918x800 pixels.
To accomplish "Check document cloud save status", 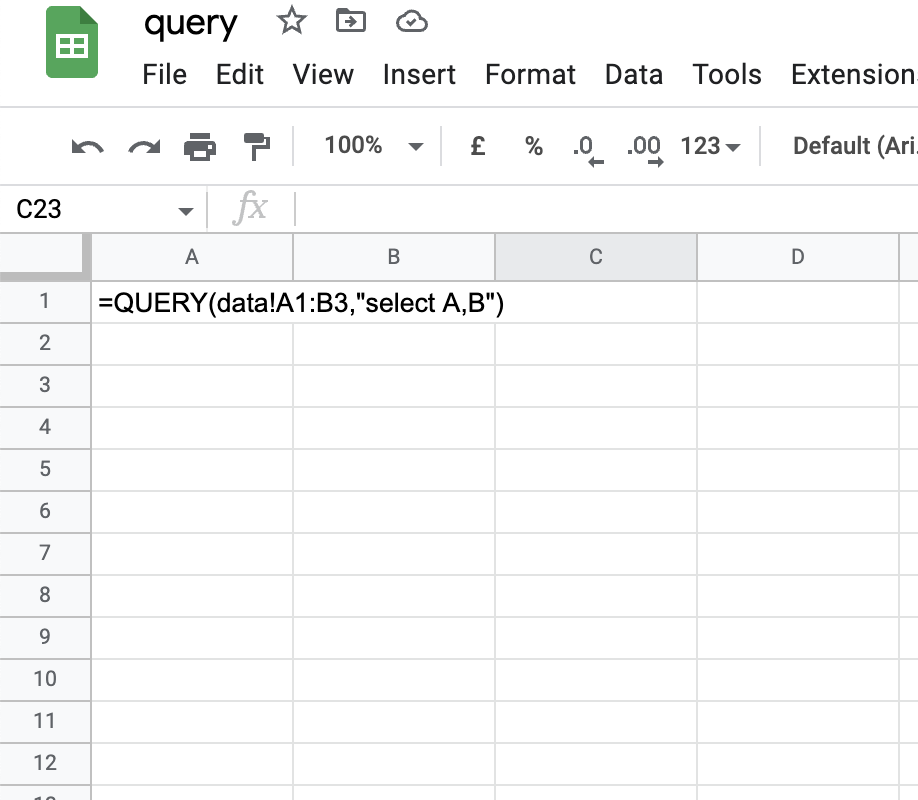I will pos(411,20).
